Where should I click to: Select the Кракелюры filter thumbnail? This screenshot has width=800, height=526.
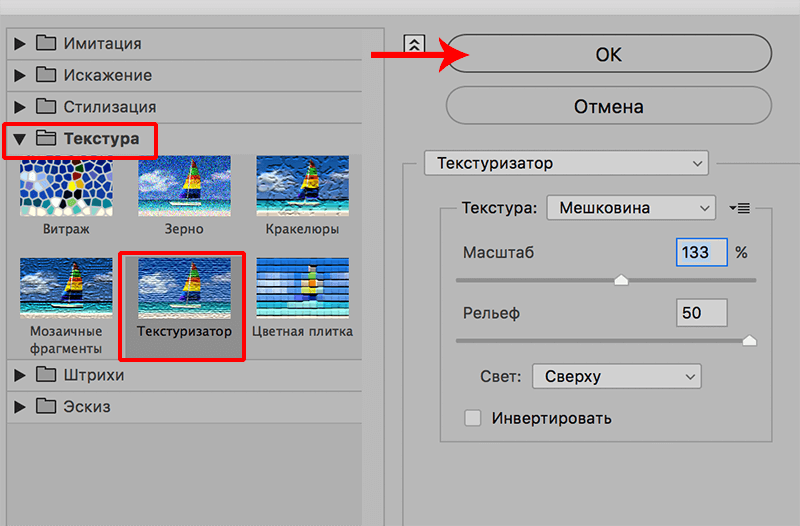pyautogui.click(x=303, y=186)
